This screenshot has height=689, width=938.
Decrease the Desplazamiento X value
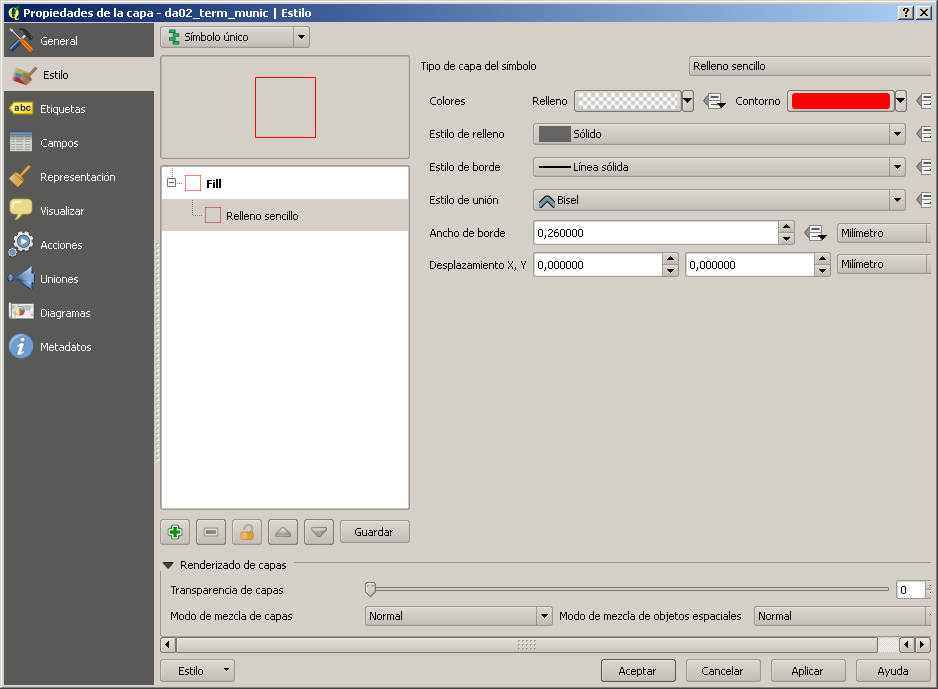[671, 270]
